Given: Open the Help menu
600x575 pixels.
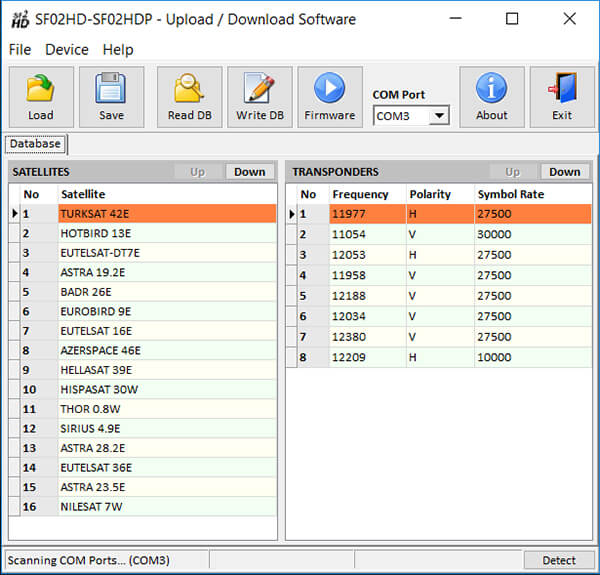Looking at the screenshot, I should click(118, 50).
